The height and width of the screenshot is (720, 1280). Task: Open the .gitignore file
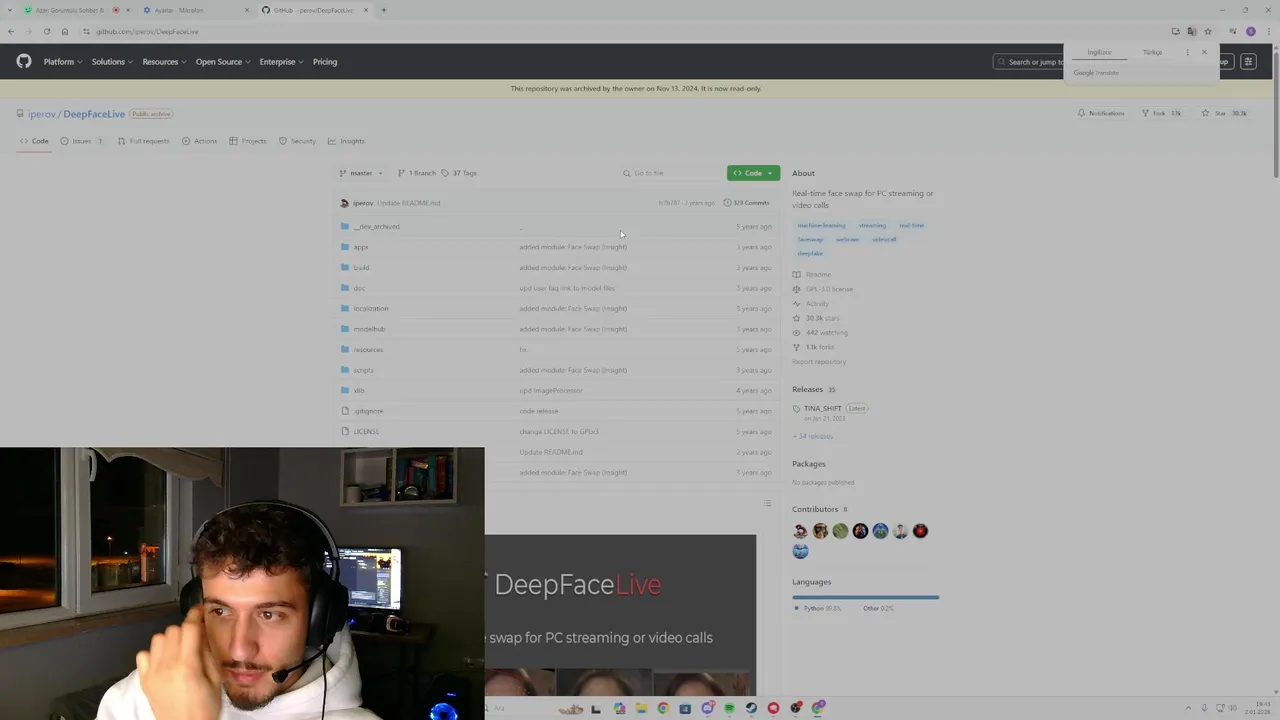(368, 411)
